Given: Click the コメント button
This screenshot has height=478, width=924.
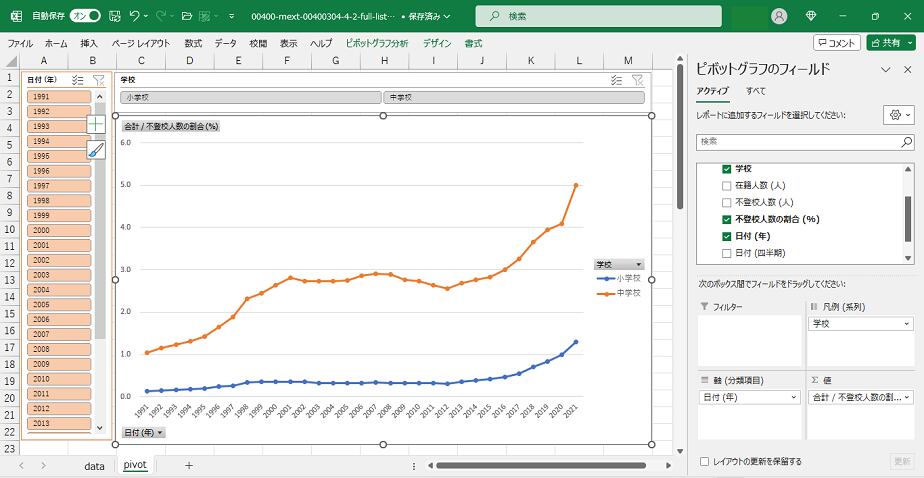Looking at the screenshot, I should tap(836, 43).
